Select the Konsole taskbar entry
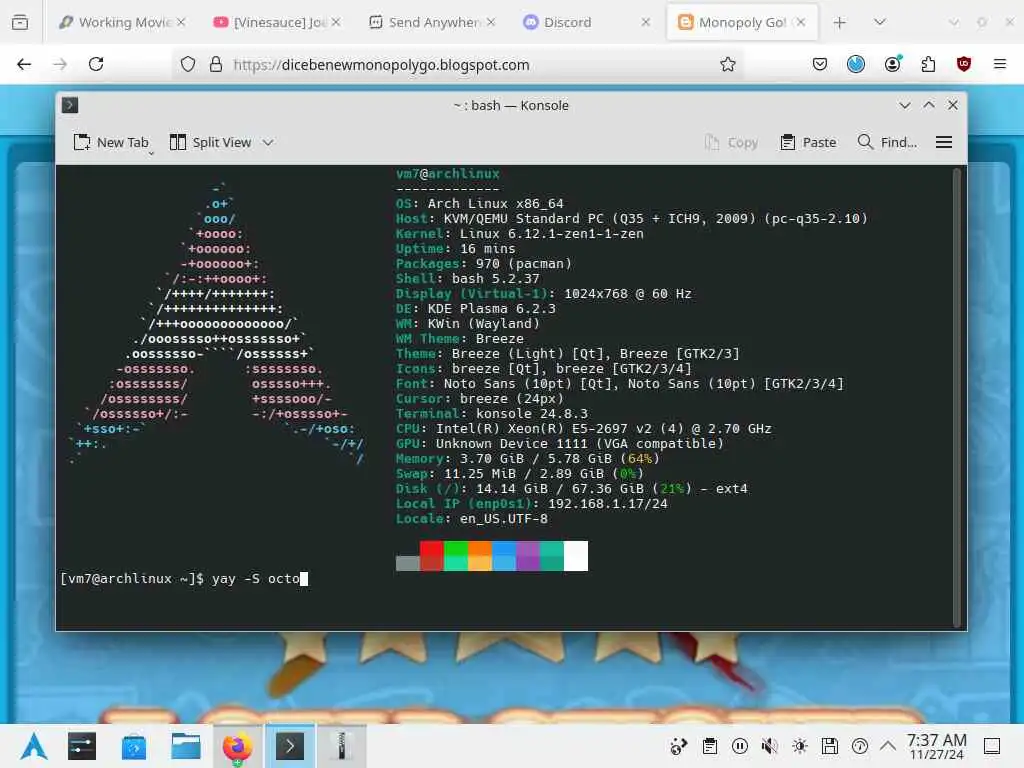Image resolution: width=1024 pixels, height=768 pixels. pyautogui.click(x=290, y=746)
